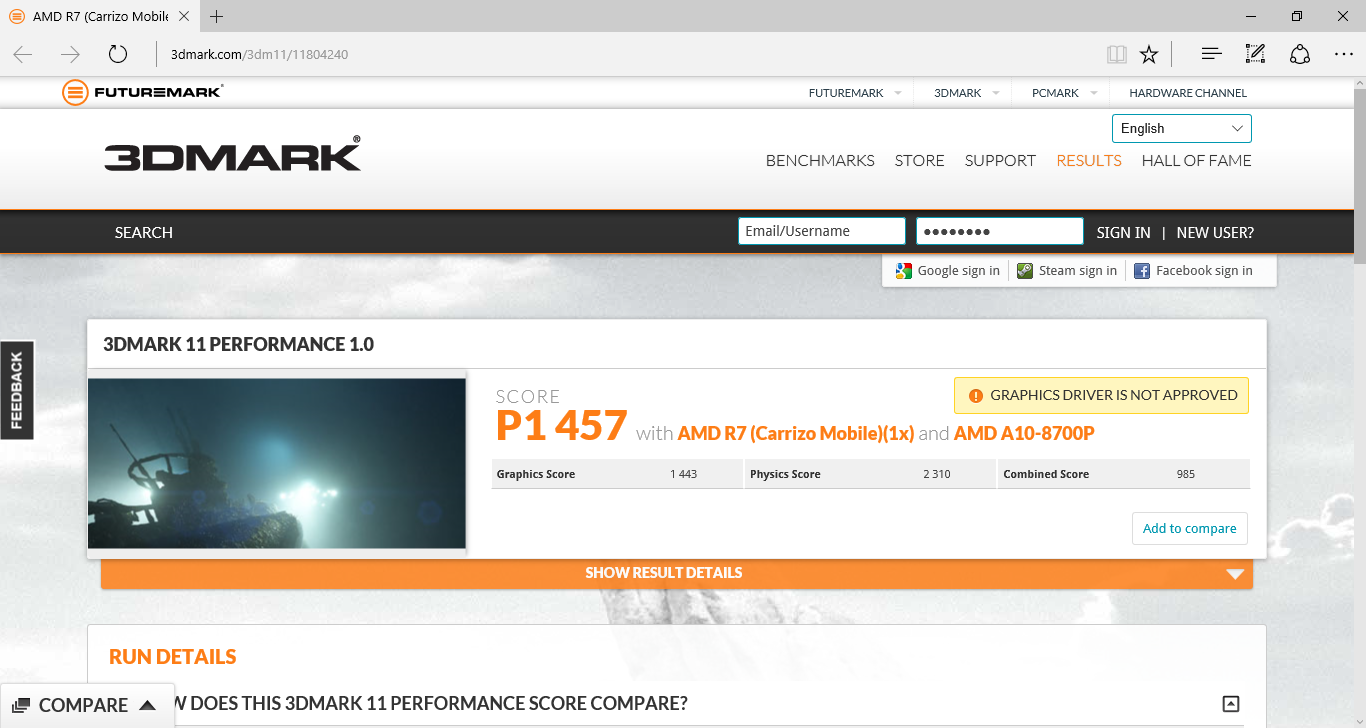Expand Show Result Details bar
The image size is (1366, 728).
676,573
